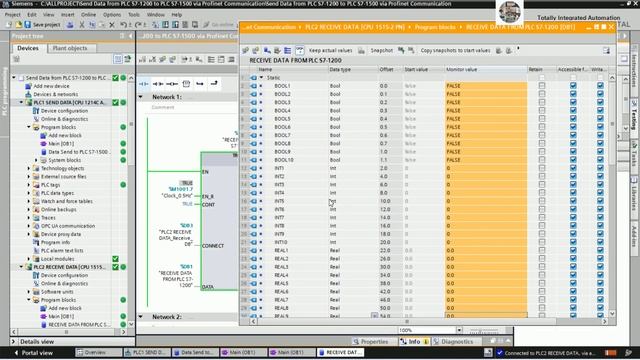Click Devices & networks icon in tree
Viewport: 640px width, 360px height.
(28, 94)
